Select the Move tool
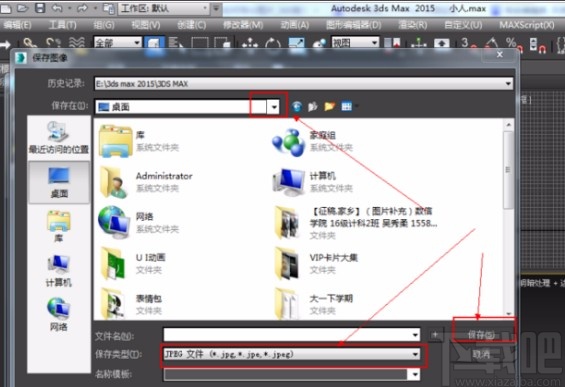This screenshot has width=565, height=387. [250, 44]
